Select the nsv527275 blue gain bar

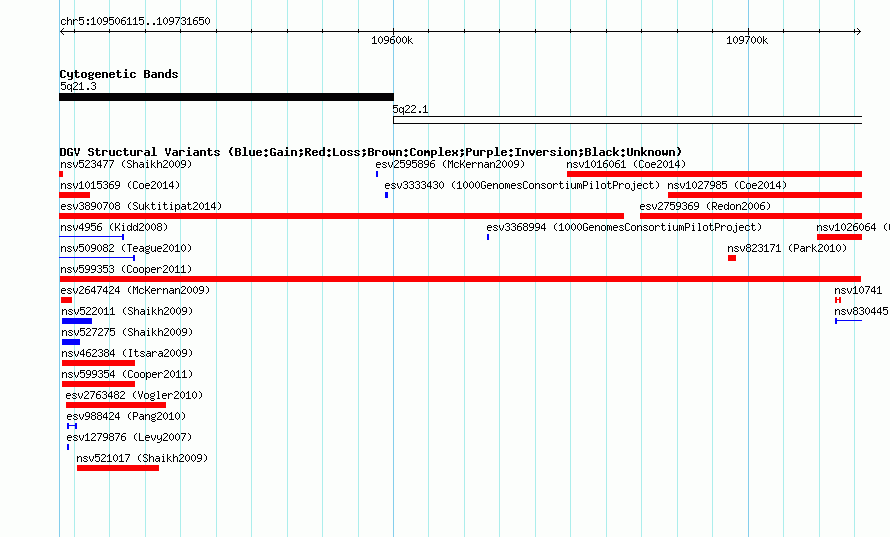[71, 342]
